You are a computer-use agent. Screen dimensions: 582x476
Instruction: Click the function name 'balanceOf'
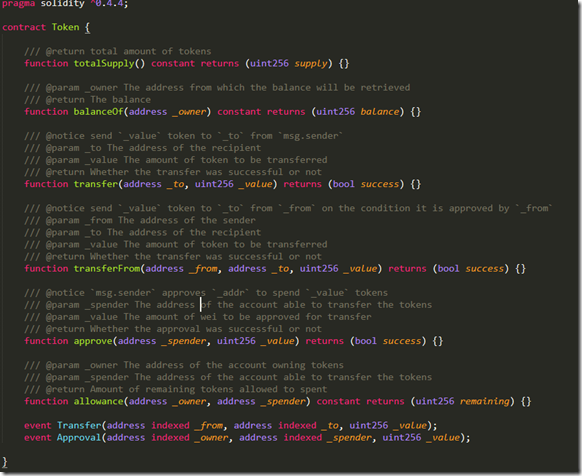point(98,112)
